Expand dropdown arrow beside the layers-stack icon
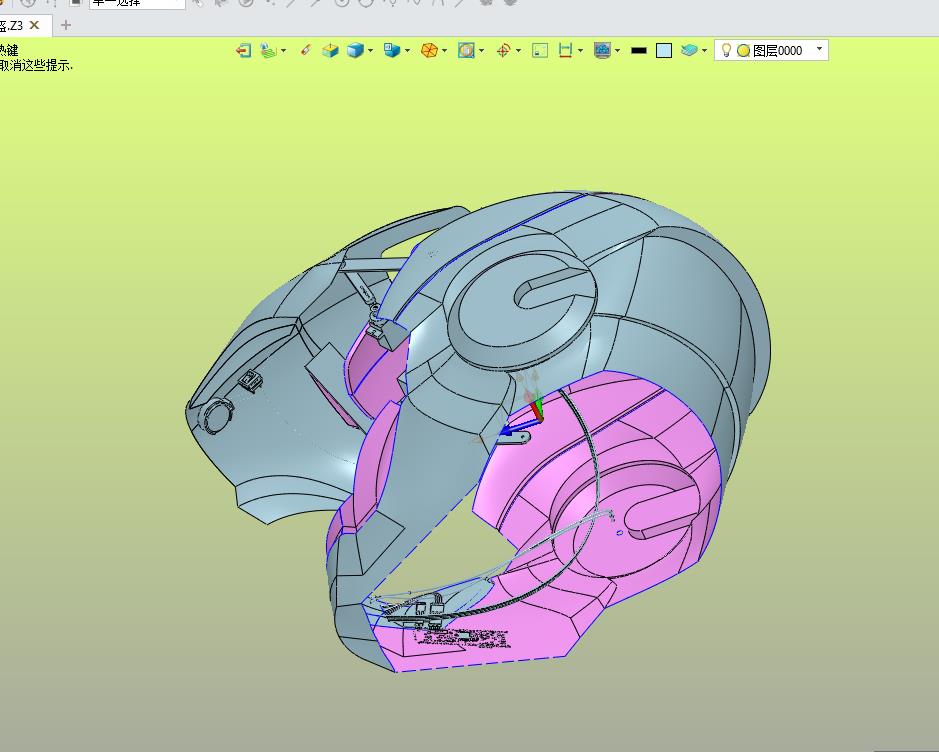Viewport: 939px width, 752px height. [283, 51]
